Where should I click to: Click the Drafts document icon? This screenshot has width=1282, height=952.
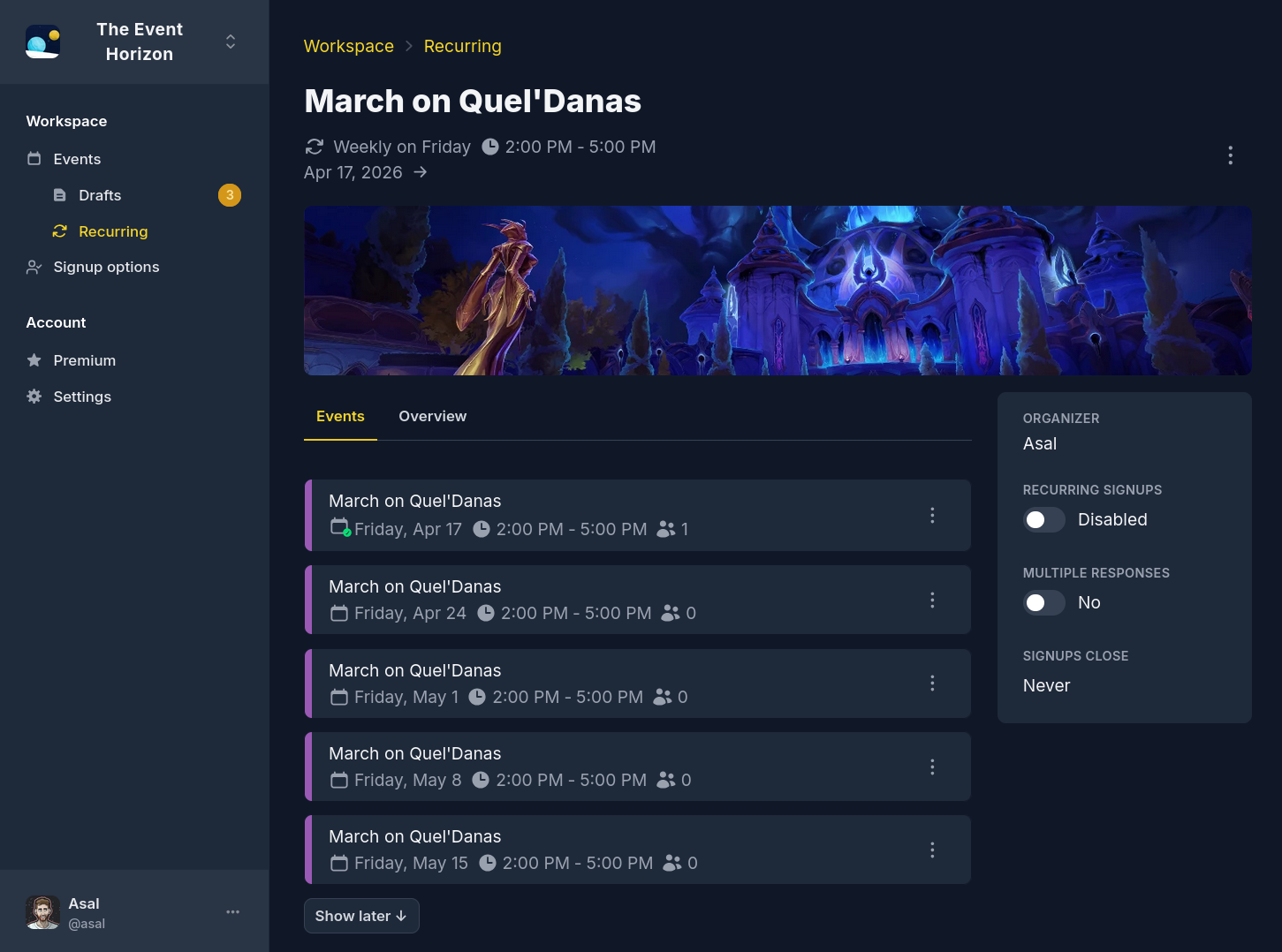click(x=59, y=194)
